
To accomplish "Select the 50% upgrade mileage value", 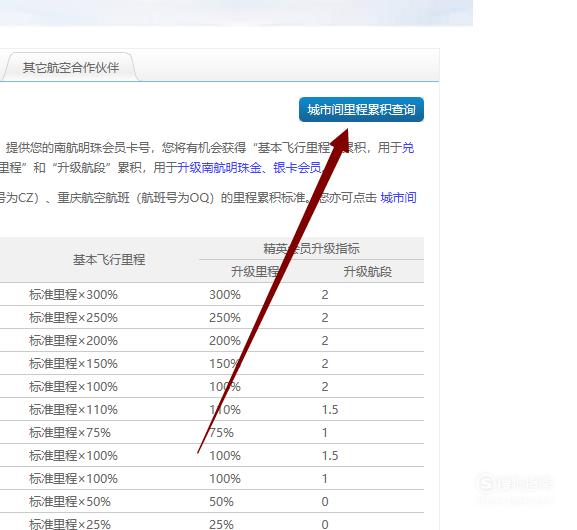I will click(x=221, y=502).
